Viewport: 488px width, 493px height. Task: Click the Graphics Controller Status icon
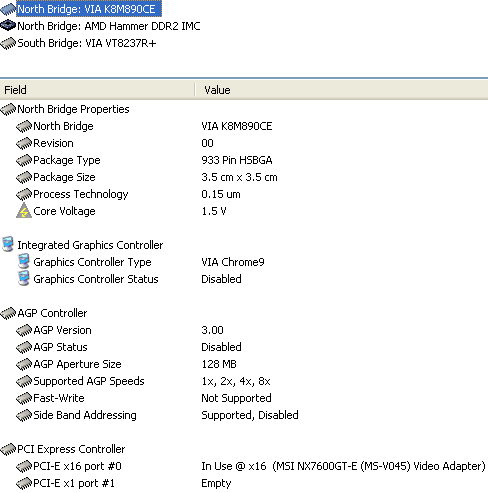click(x=24, y=278)
